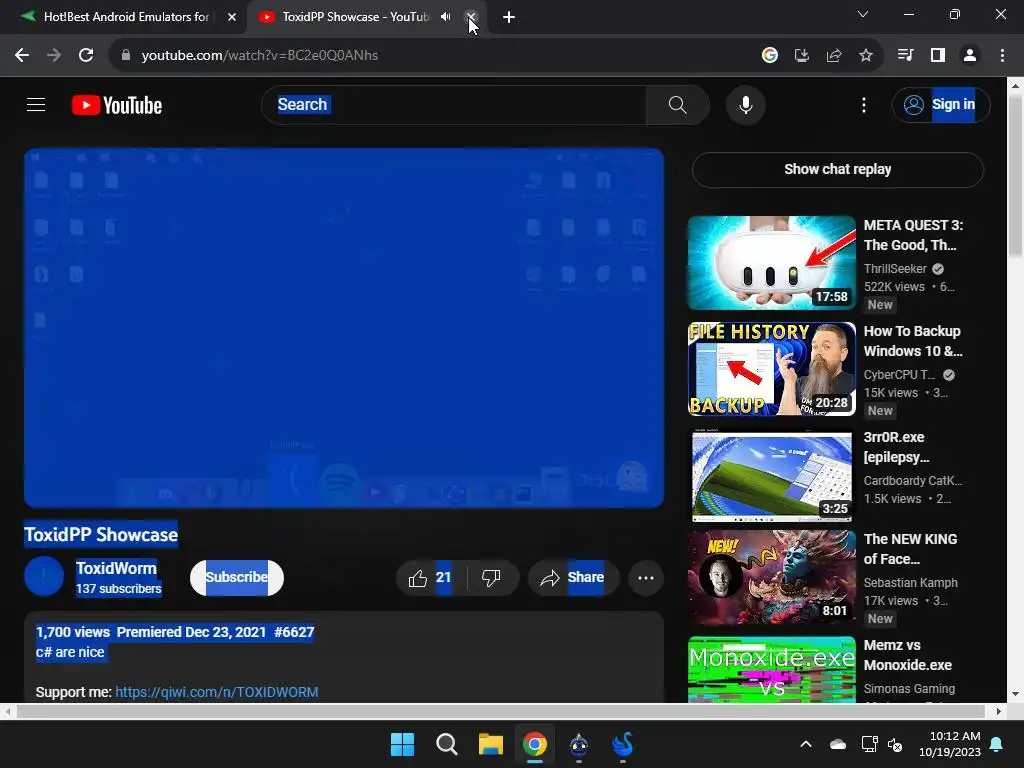
Task: Reload the YouTube page
Action: tap(86, 56)
